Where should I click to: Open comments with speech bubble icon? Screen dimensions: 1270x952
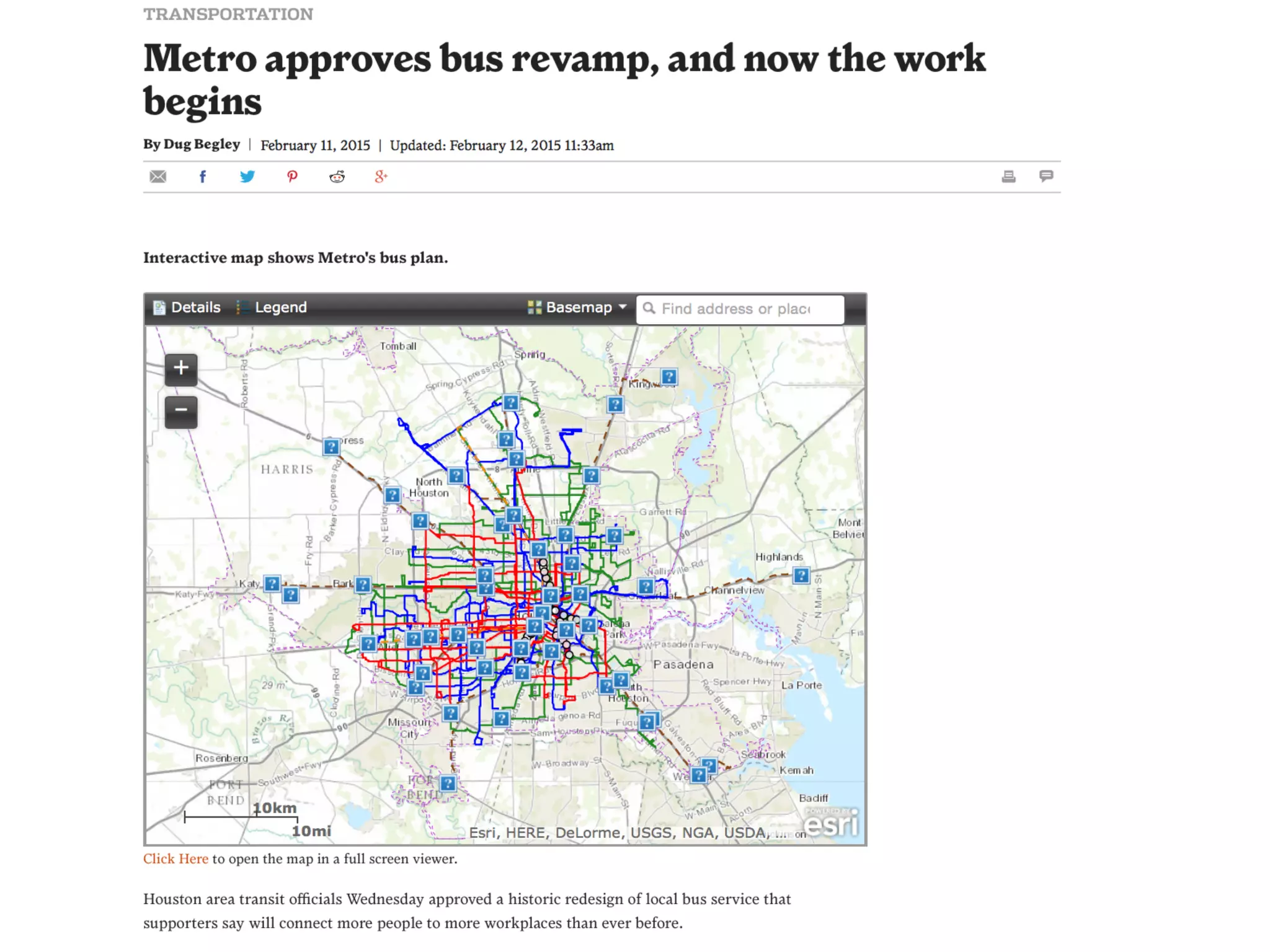tap(1046, 177)
